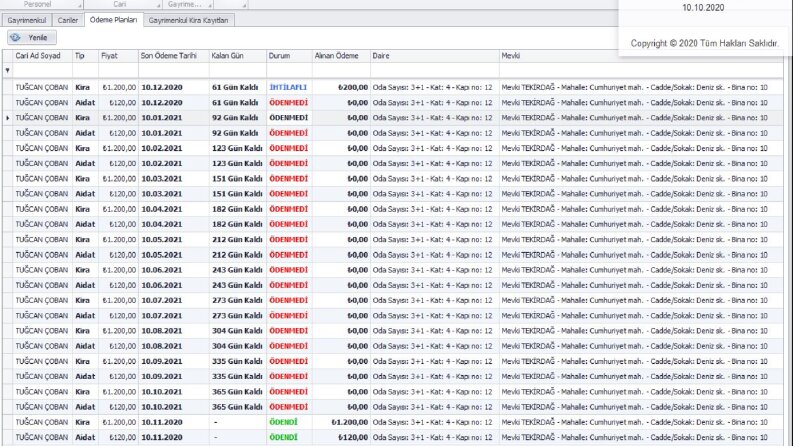
Task: Click 10.09.2021 date in the Aidat row
Action: [162, 376]
